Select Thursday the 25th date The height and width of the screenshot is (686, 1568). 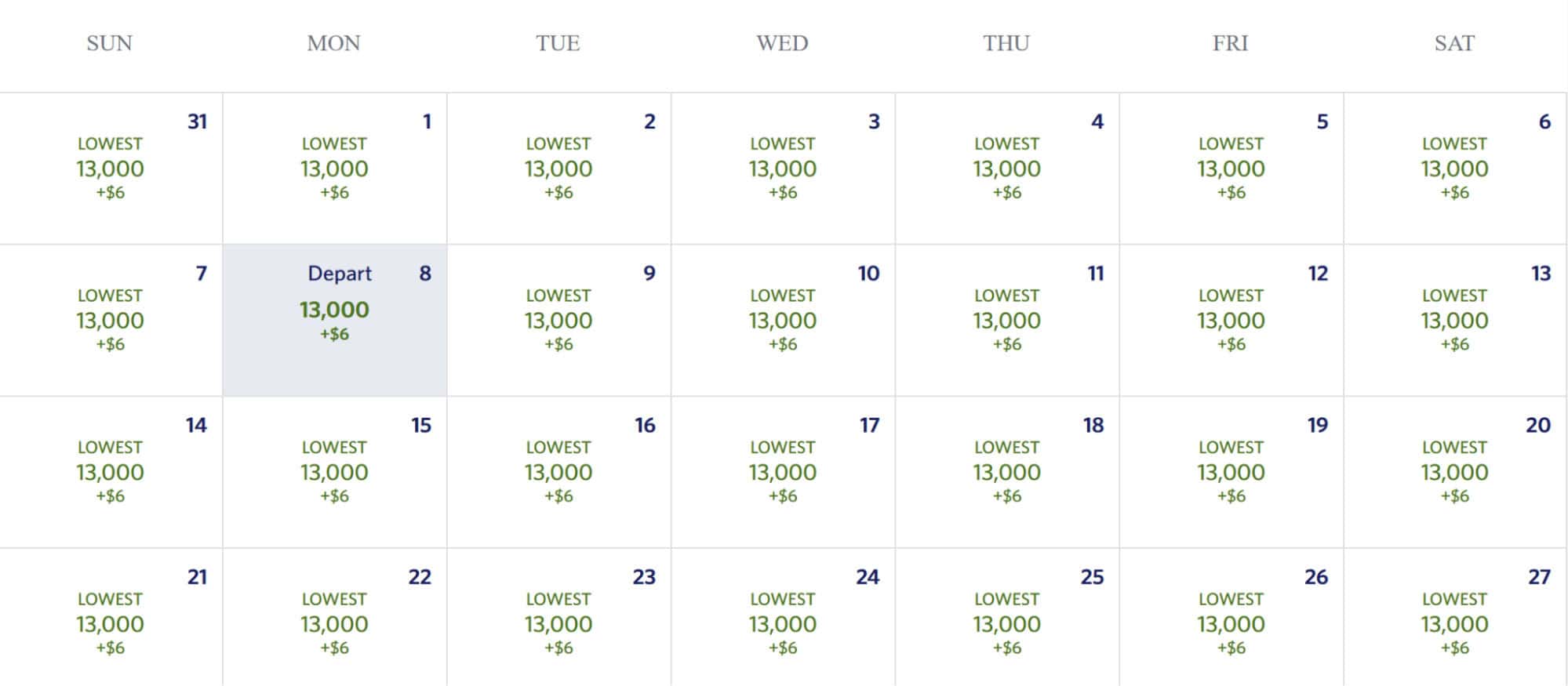[x=1008, y=617]
